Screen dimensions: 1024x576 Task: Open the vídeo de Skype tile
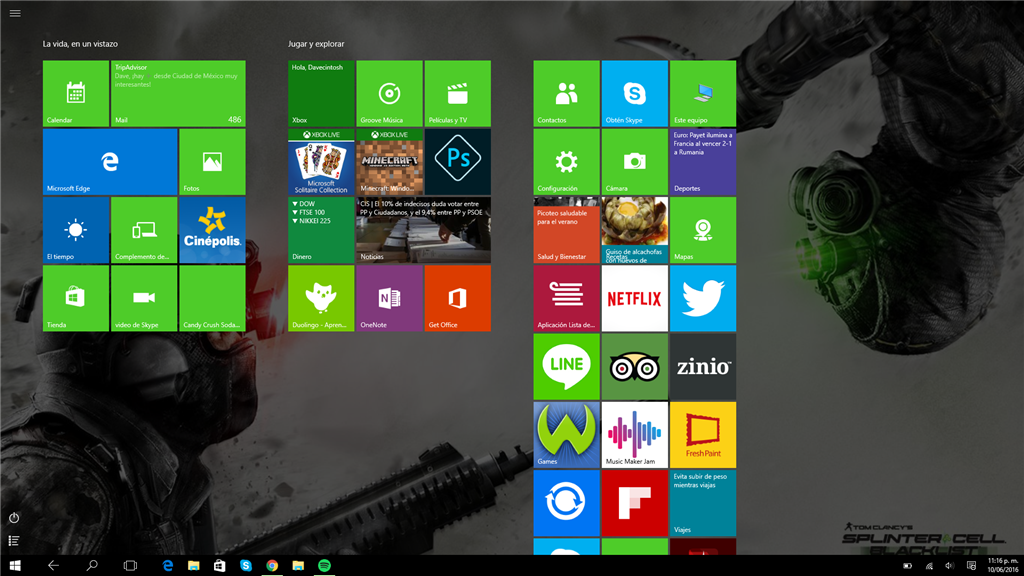tap(144, 298)
